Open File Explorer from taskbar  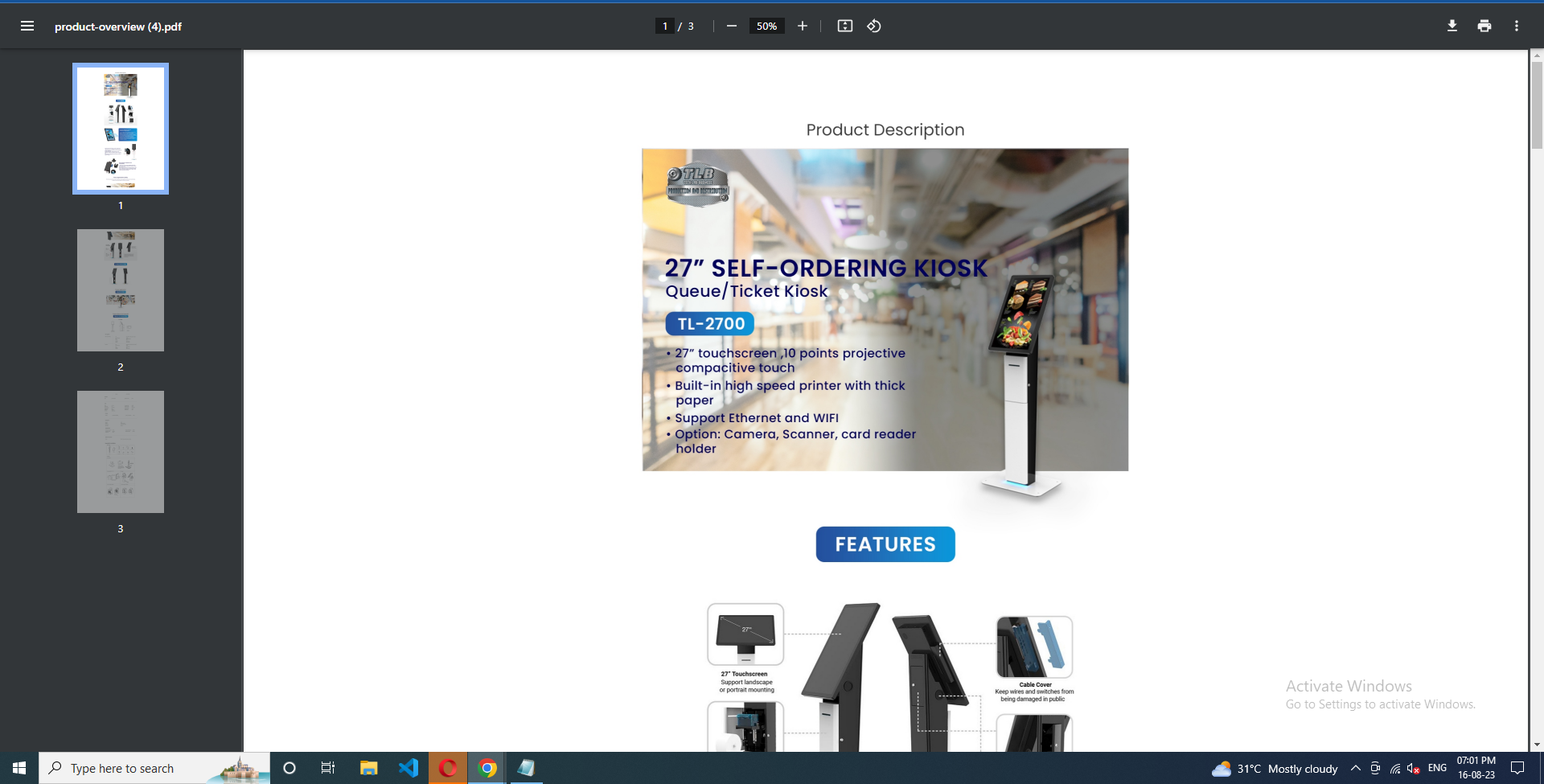[x=368, y=768]
